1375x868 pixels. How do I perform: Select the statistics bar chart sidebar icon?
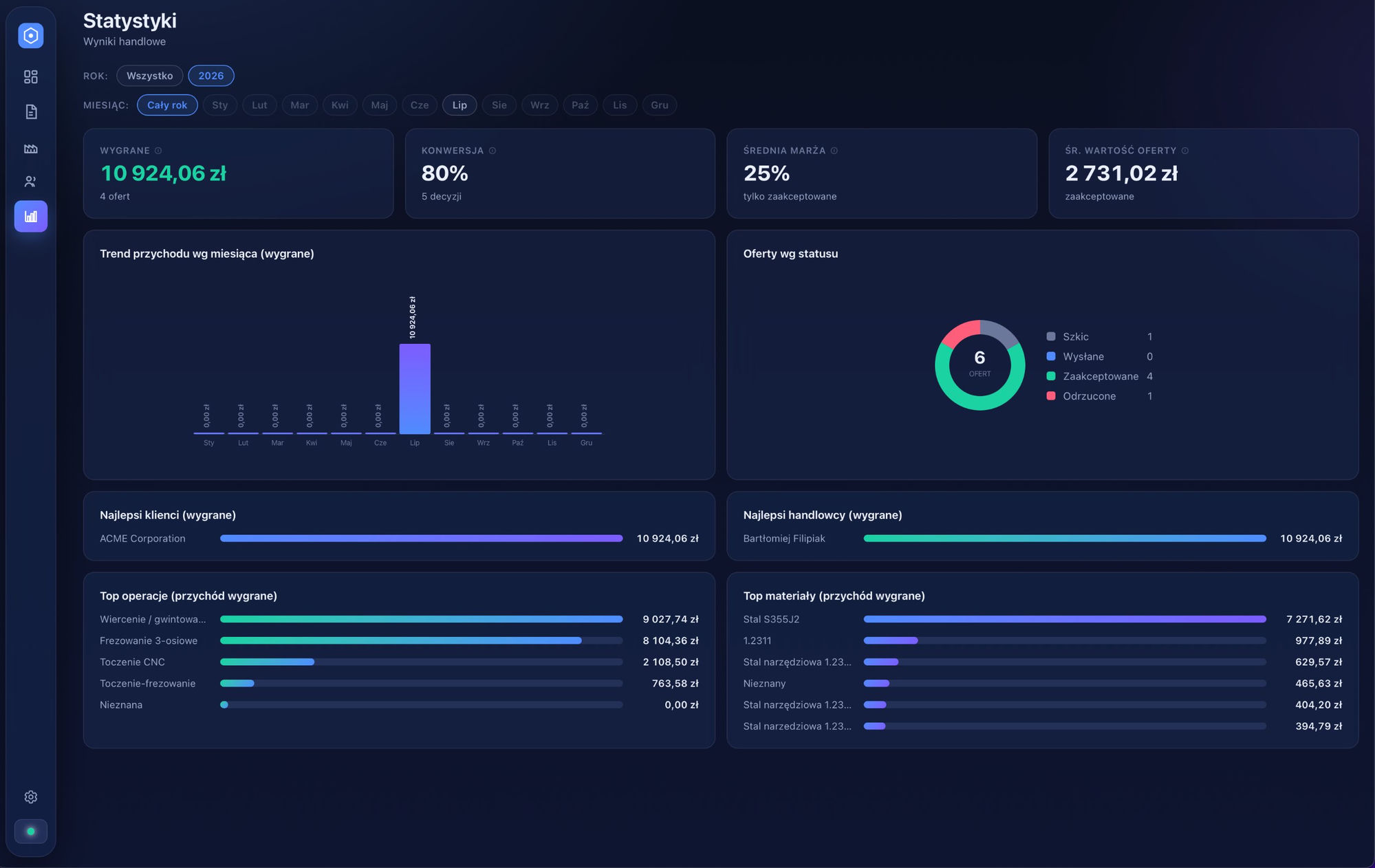click(30, 216)
